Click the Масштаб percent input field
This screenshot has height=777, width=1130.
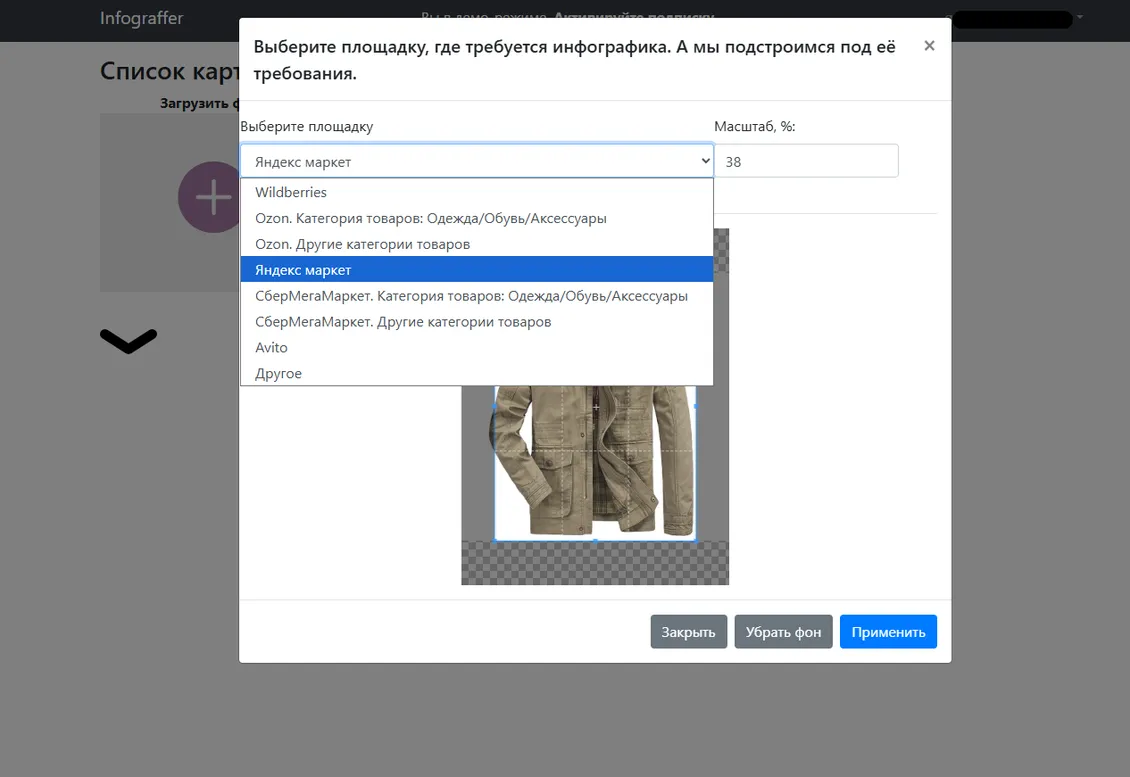pos(806,161)
